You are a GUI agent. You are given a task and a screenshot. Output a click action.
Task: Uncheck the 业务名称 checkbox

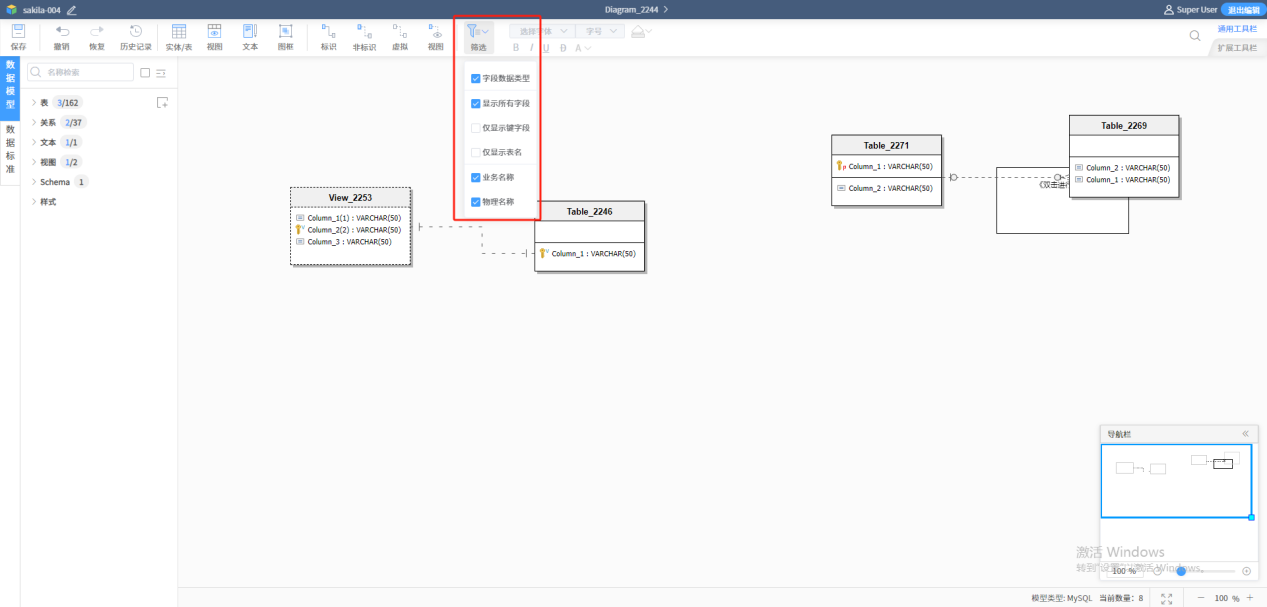[x=476, y=177]
